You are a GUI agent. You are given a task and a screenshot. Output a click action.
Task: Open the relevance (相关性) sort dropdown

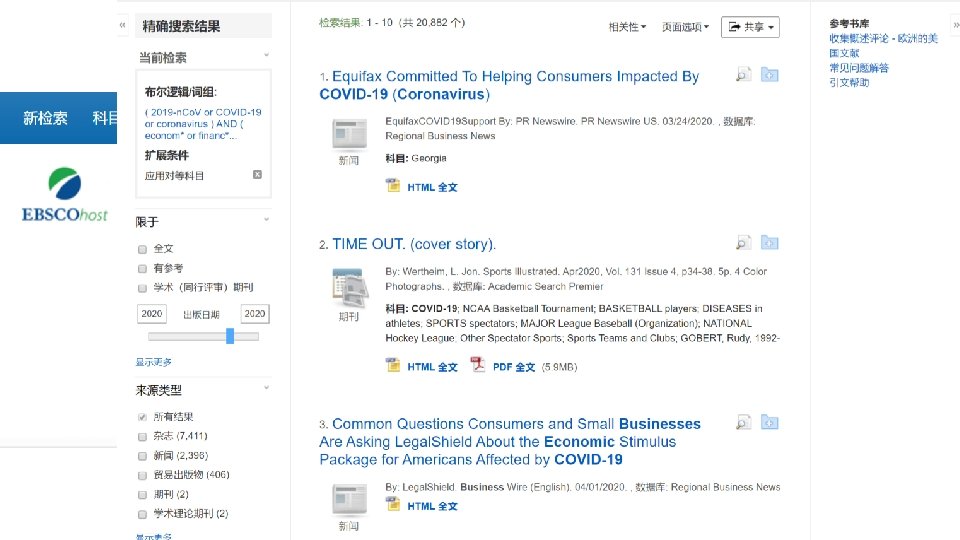pos(627,27)
